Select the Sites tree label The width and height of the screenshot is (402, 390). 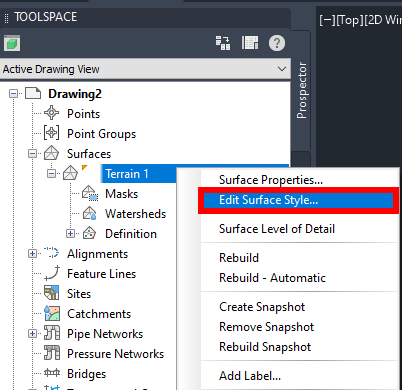[79, 294]
